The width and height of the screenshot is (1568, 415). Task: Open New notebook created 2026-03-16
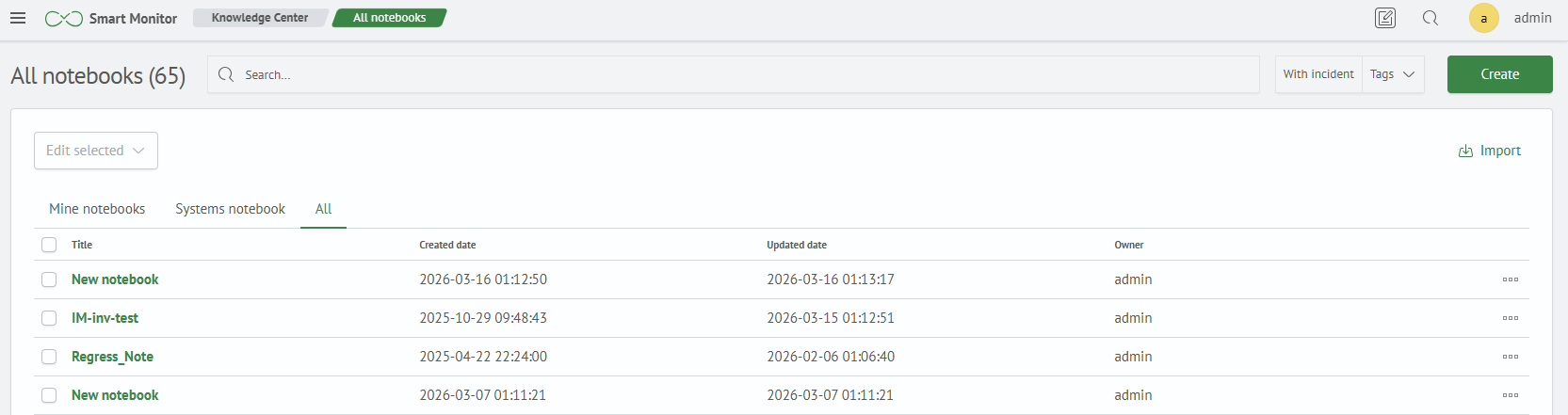tap(115, 279)
